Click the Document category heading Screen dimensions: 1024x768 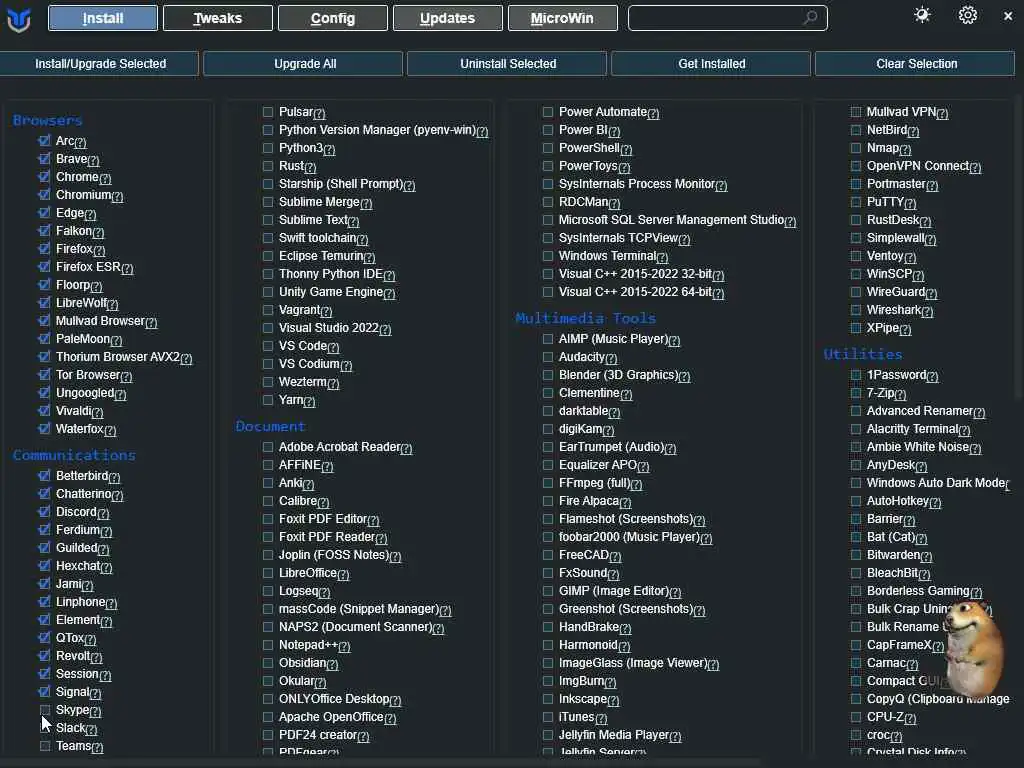point(270,426)
